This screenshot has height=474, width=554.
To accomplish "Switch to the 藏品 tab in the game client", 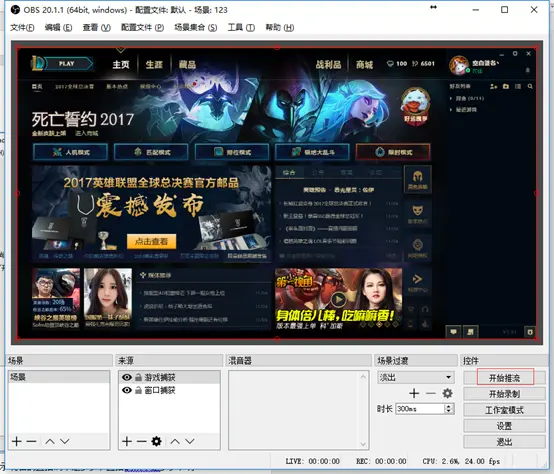I will tap(187, 65).
